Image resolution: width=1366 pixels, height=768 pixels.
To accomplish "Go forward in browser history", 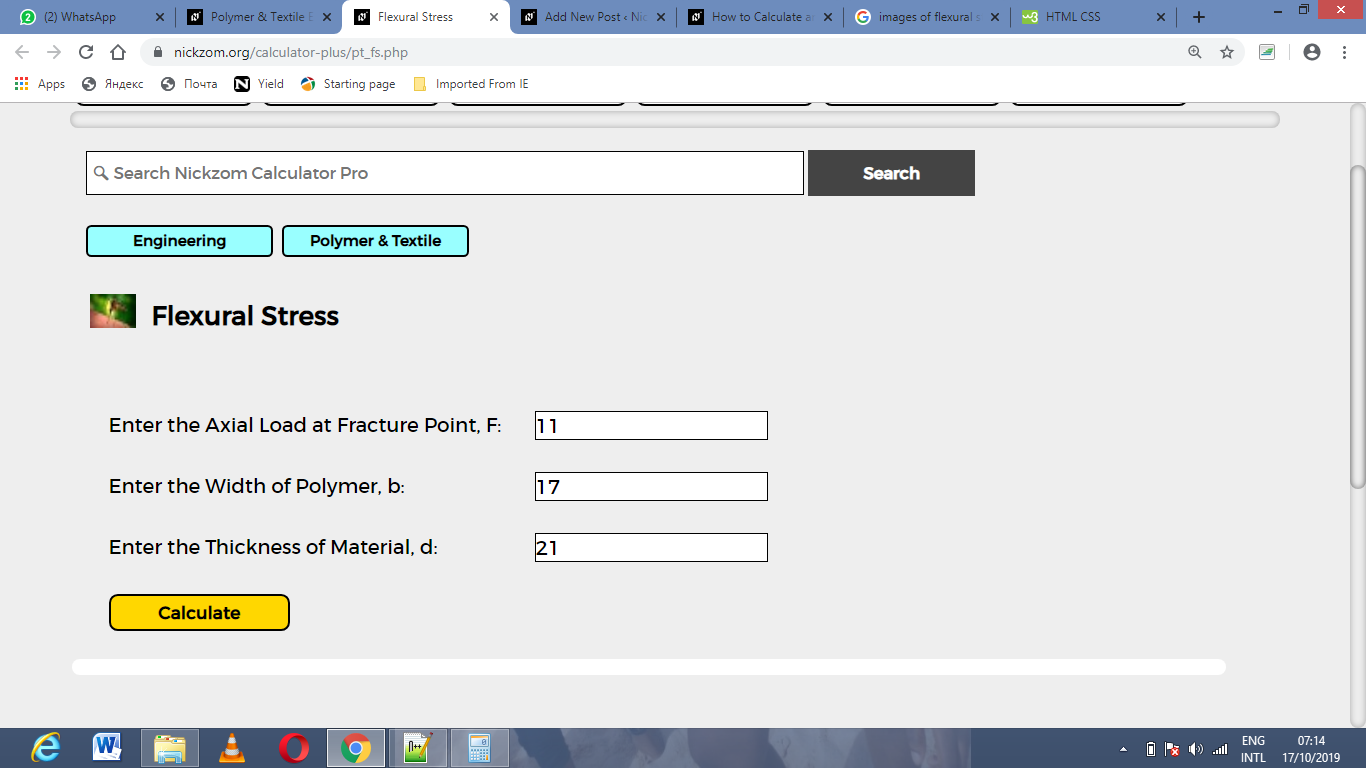I will click(x=54, y=52).
